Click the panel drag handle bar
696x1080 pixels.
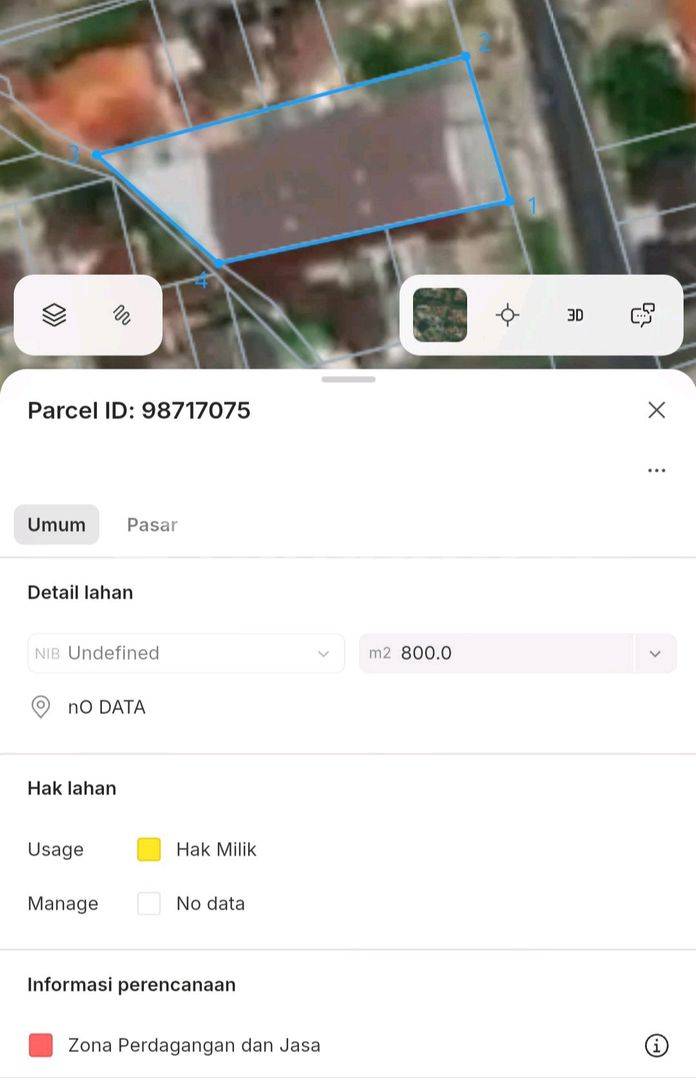tap(348, 379)
